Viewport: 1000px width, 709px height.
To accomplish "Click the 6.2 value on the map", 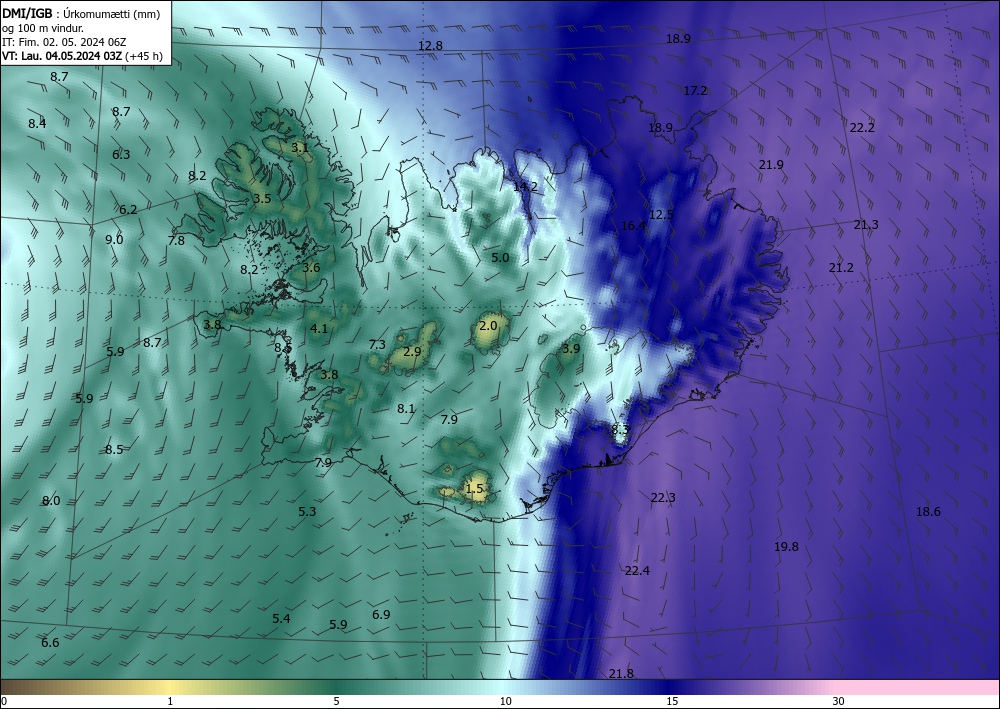I will click(x=128, y=209).
